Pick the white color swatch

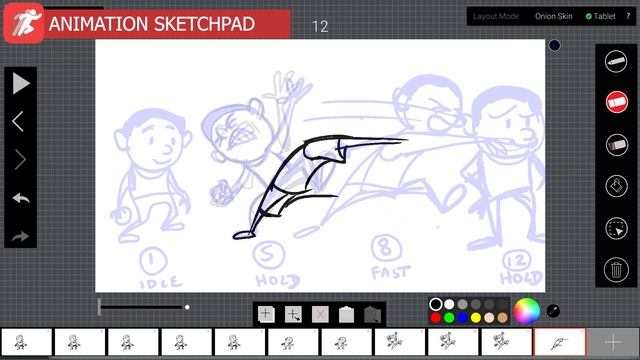pyautogui.click(x=449, y=304)
